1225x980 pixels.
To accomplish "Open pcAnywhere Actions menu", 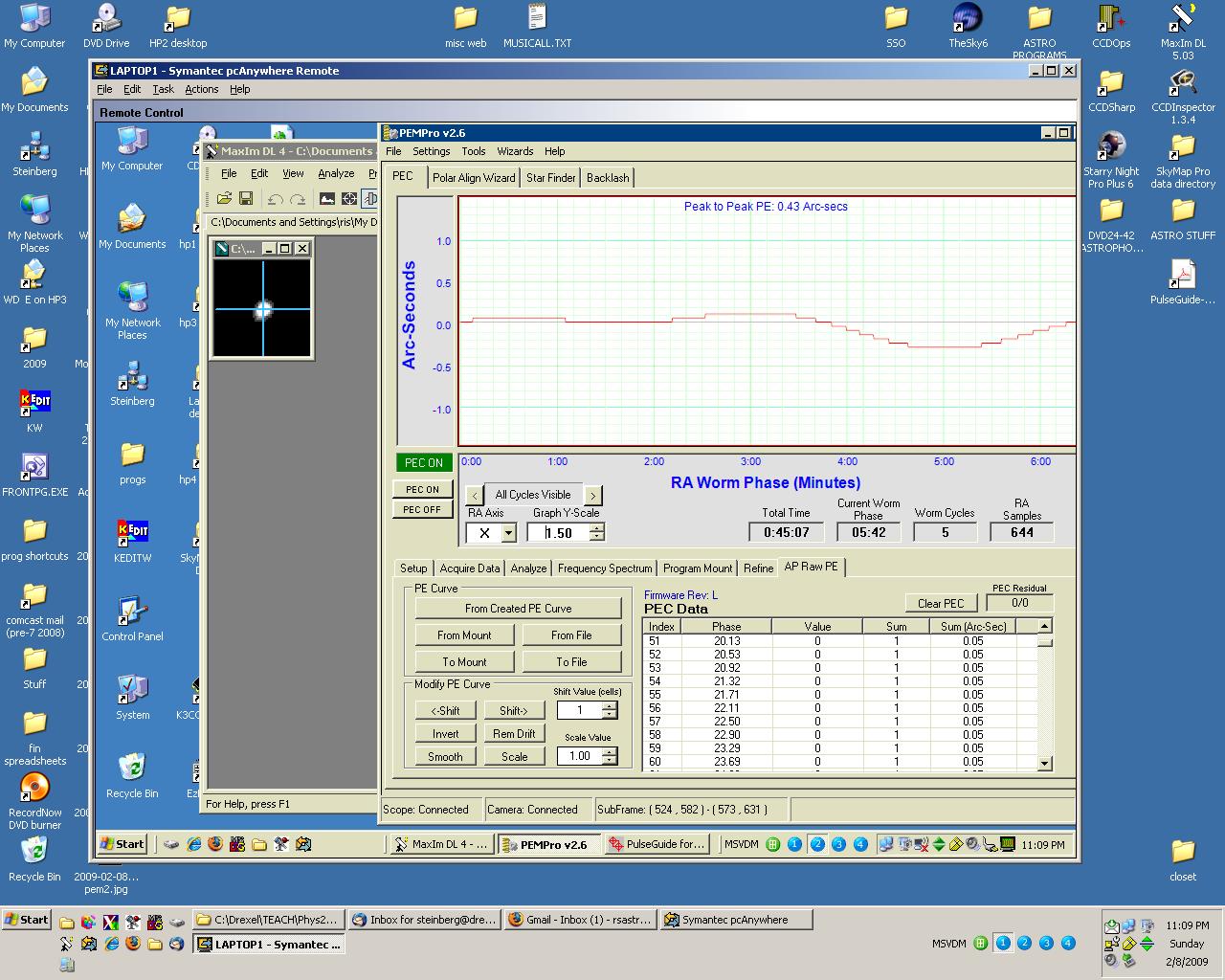I will pos(201,89).
